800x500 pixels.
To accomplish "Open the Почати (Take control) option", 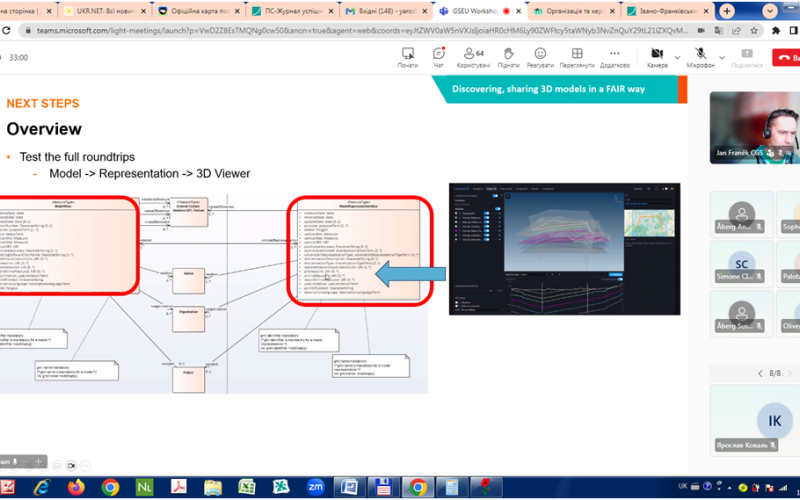I will coord(408,58).
